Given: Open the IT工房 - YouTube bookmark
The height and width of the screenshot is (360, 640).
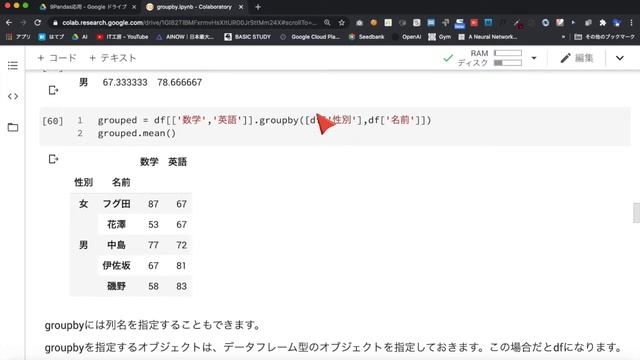Looking at the screenshot, I should 122,37.
